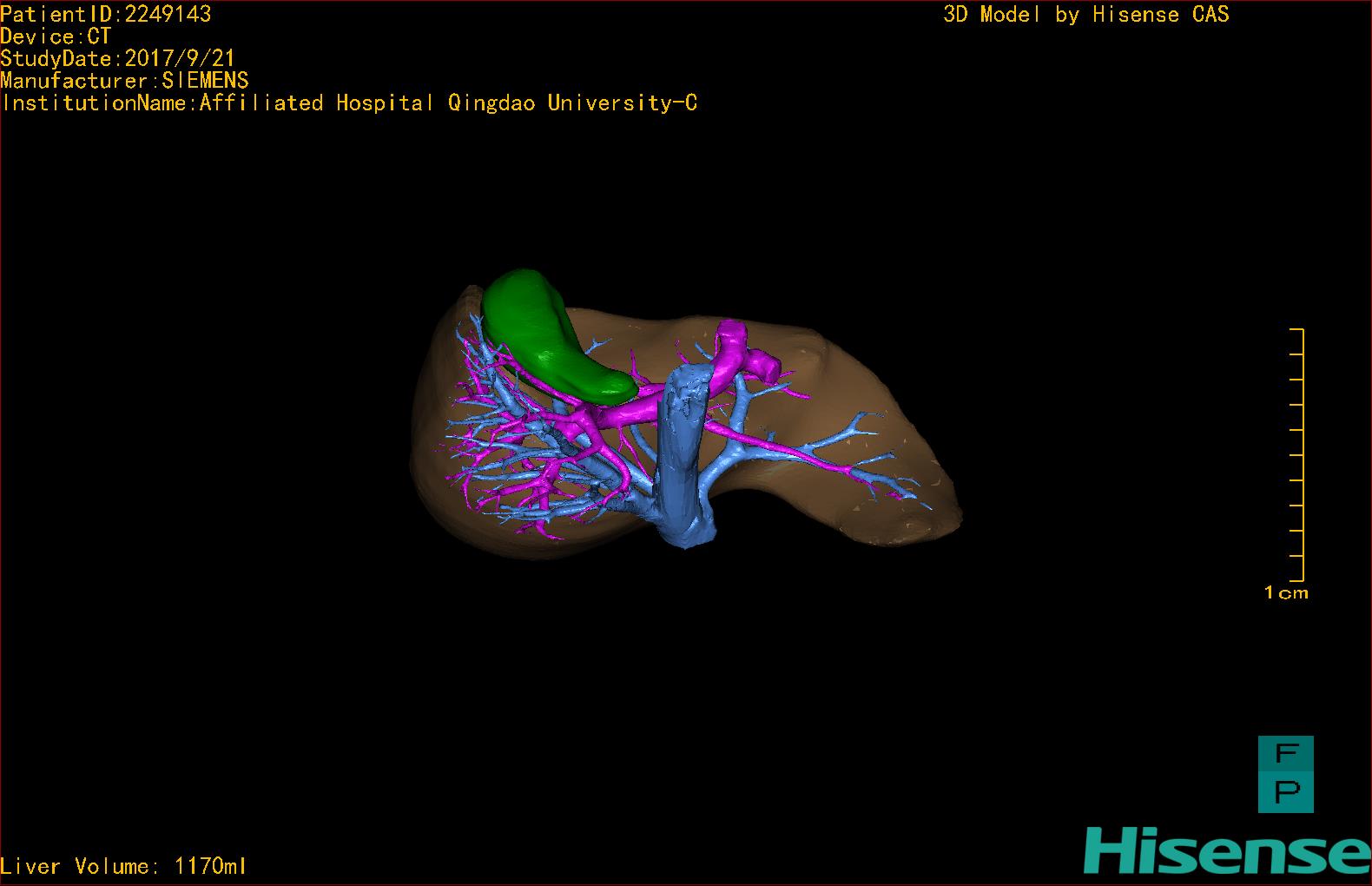Click the Manufacturer:SIEMENS label
Screen dimensions: 1372x886
pos(124,81)
